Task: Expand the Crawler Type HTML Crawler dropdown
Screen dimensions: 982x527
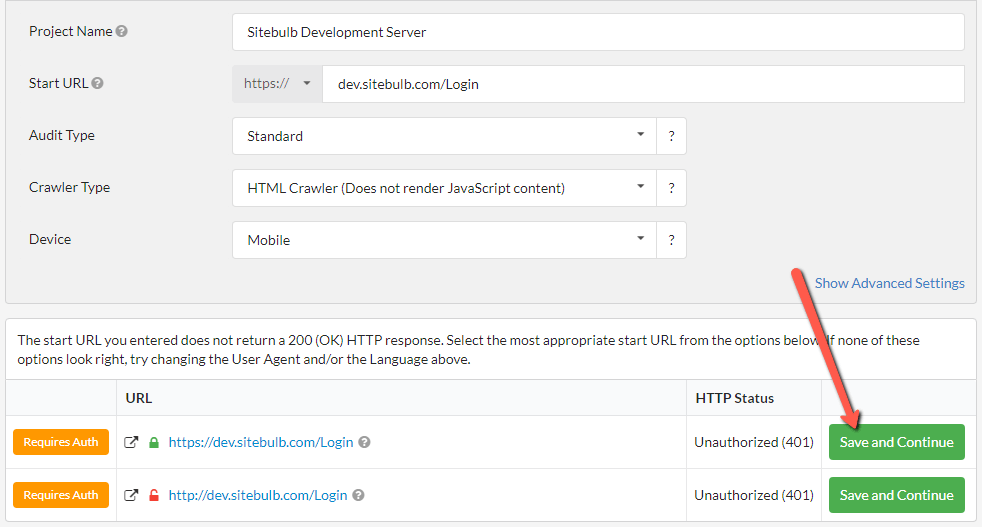Action: point(444,188)
